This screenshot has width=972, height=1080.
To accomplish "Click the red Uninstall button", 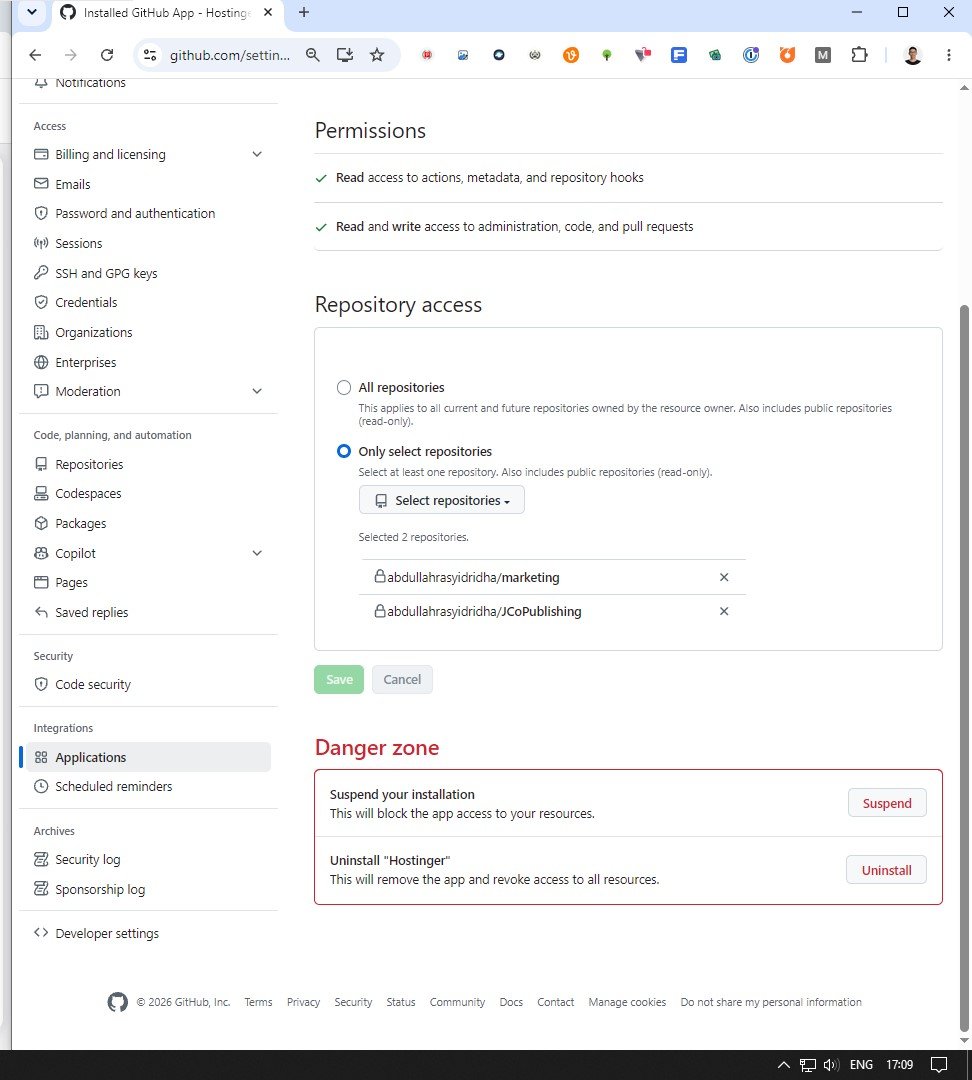I will (886, 870).
